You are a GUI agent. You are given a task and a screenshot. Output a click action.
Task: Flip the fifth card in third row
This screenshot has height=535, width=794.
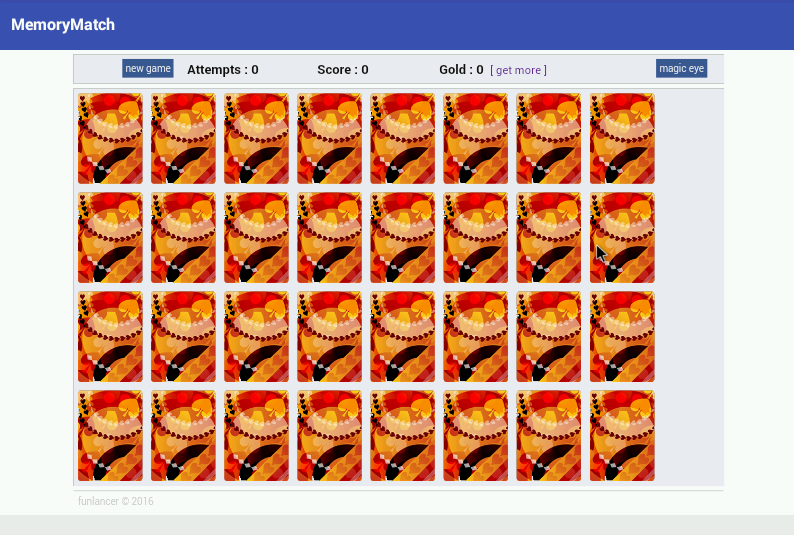point(403,337)
